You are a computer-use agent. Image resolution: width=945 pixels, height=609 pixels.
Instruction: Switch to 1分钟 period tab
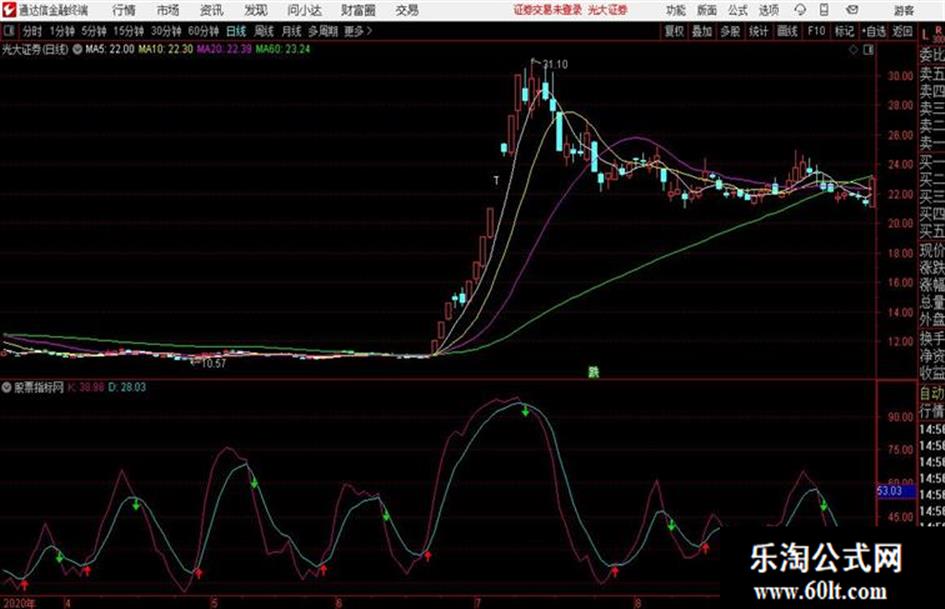[x=61, y=31]
